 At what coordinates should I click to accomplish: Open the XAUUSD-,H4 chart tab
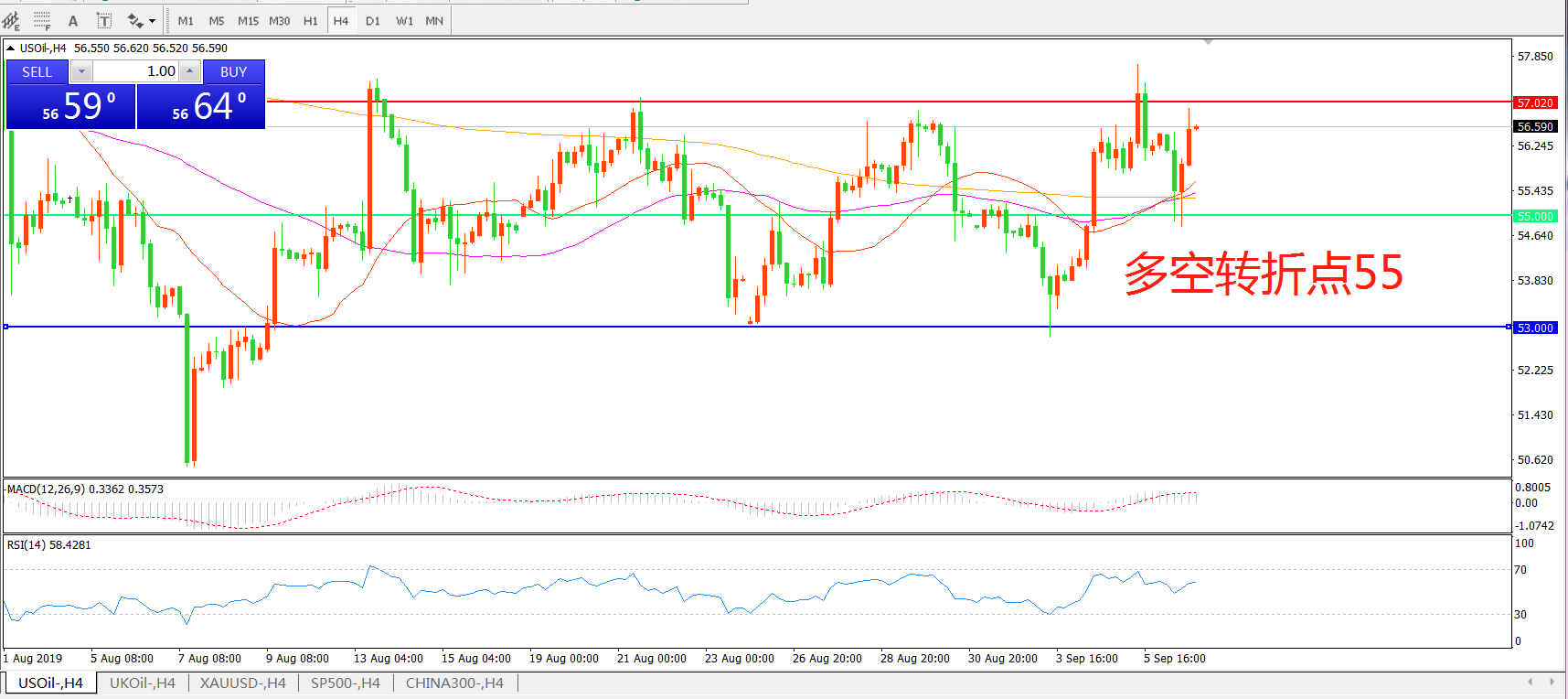click(x=242, y=683)
